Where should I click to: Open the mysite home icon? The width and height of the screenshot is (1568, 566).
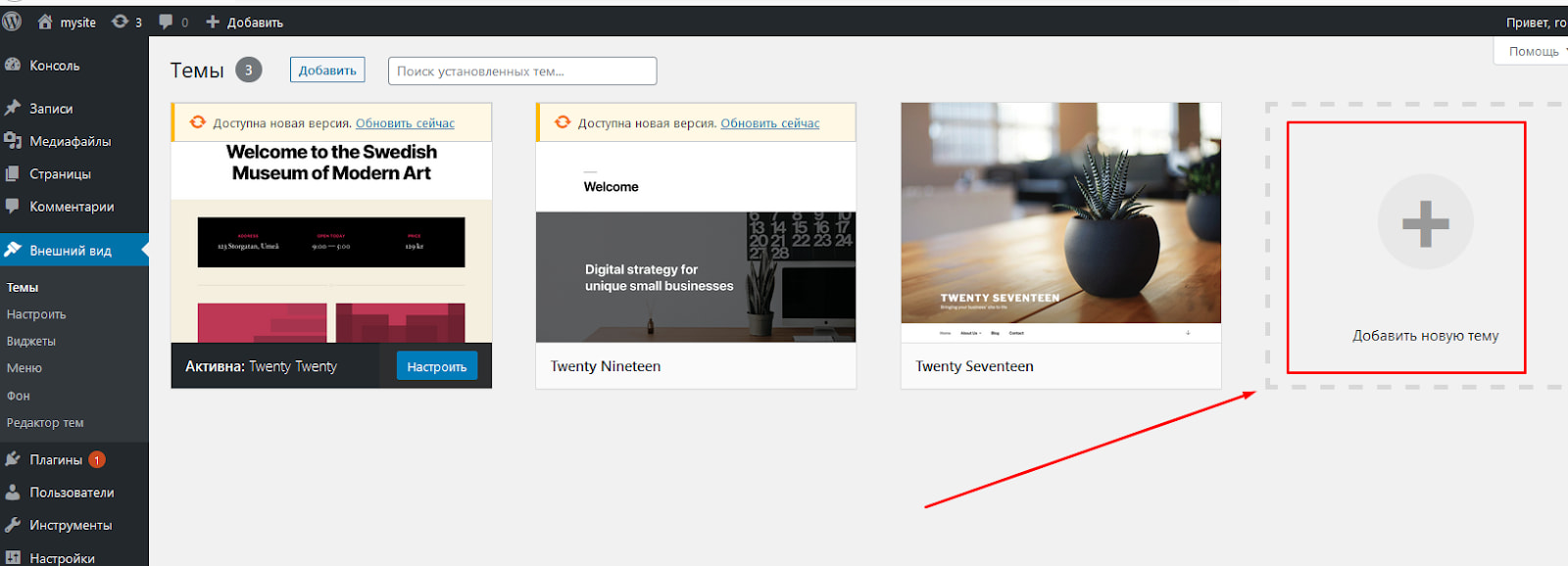tap(45, 22)
